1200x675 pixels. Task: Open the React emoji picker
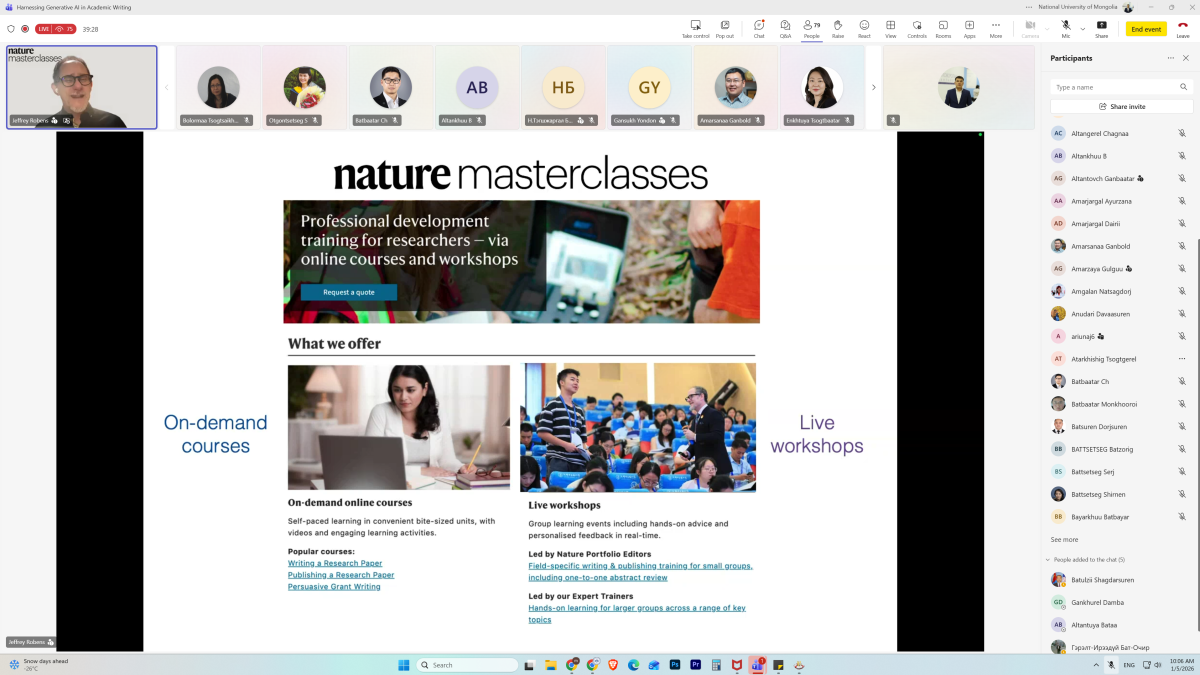864,28
